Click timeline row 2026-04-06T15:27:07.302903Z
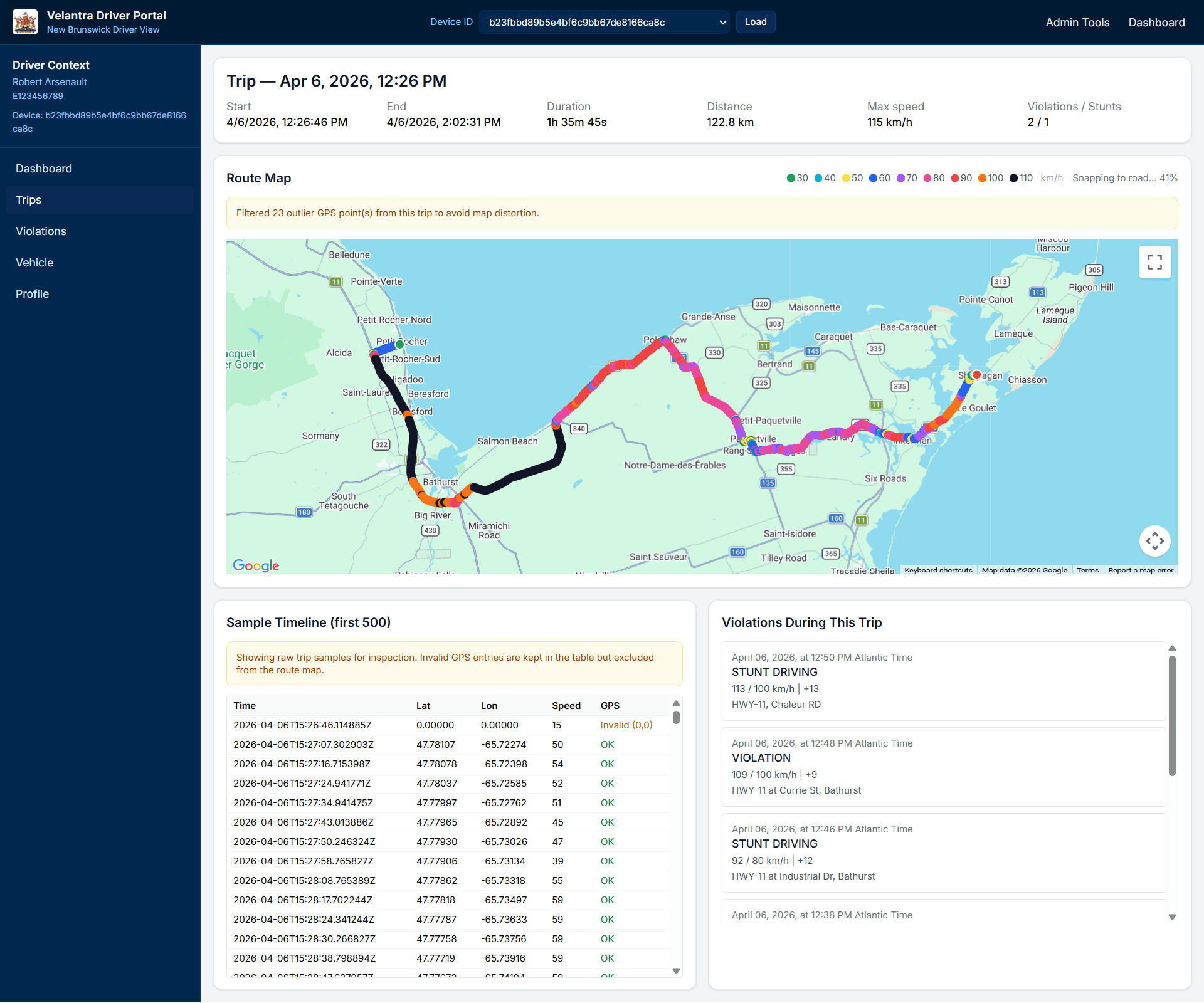The width and height of the screenshot is (1204, 1003). point(448,745)
